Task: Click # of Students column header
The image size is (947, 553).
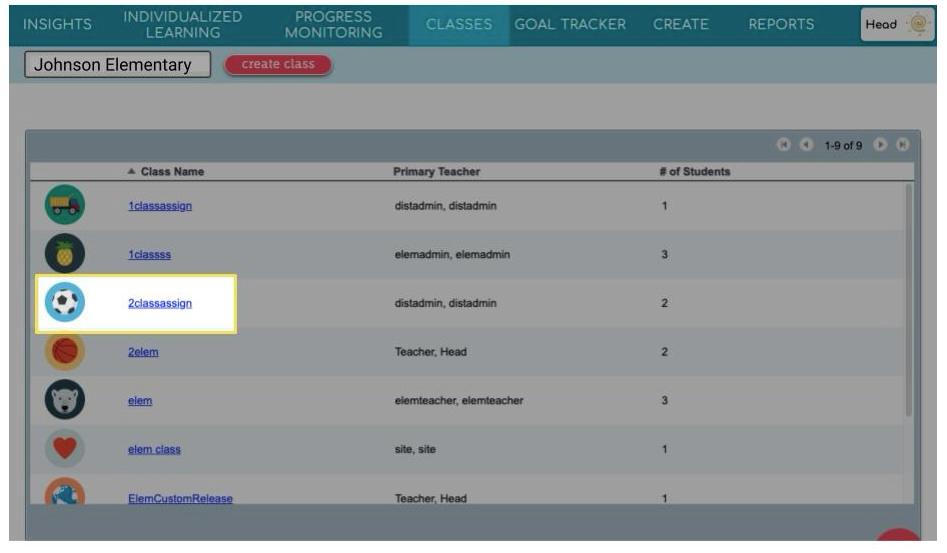Action: pos(695,171)
